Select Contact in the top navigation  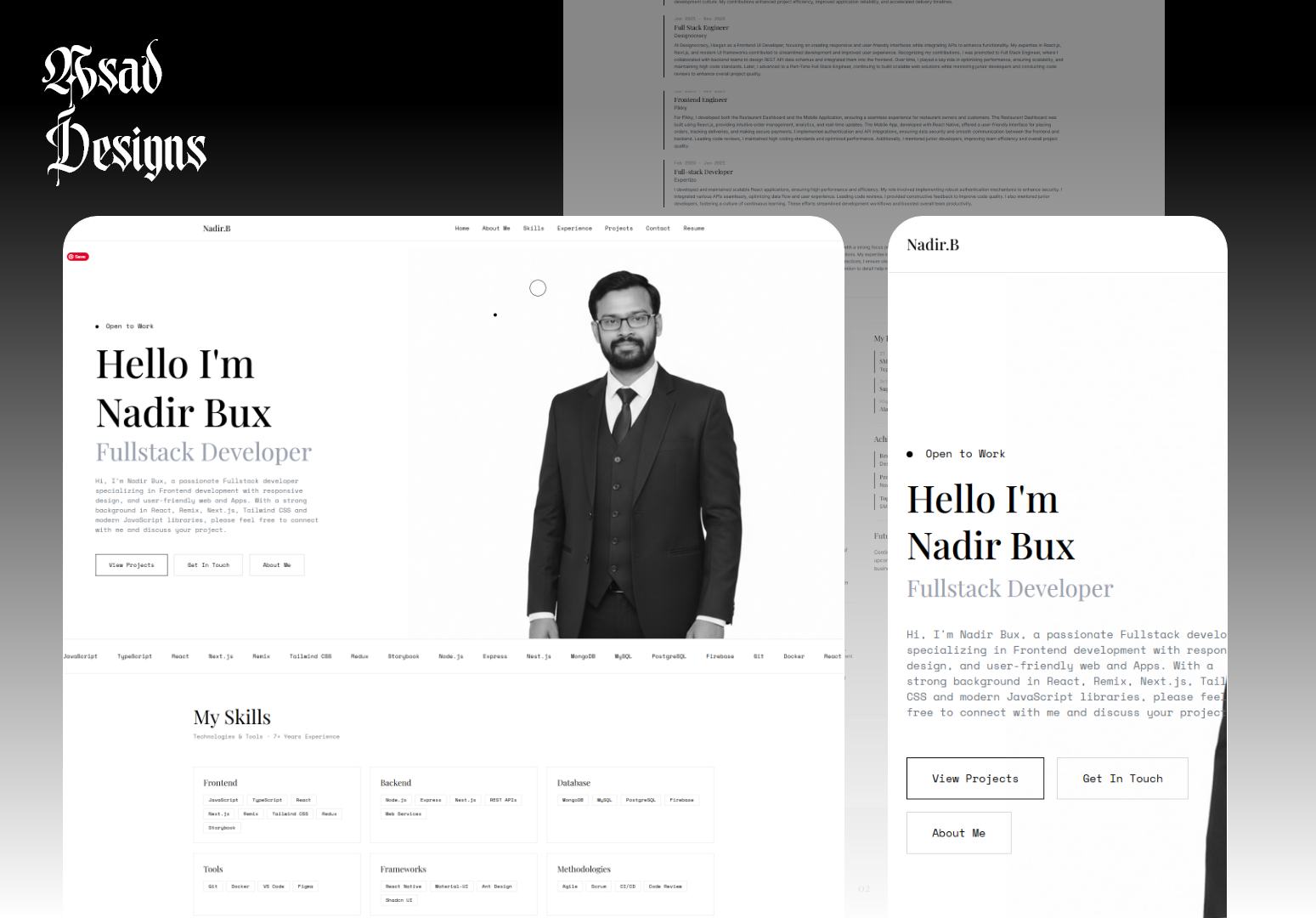tap(658, 228)
